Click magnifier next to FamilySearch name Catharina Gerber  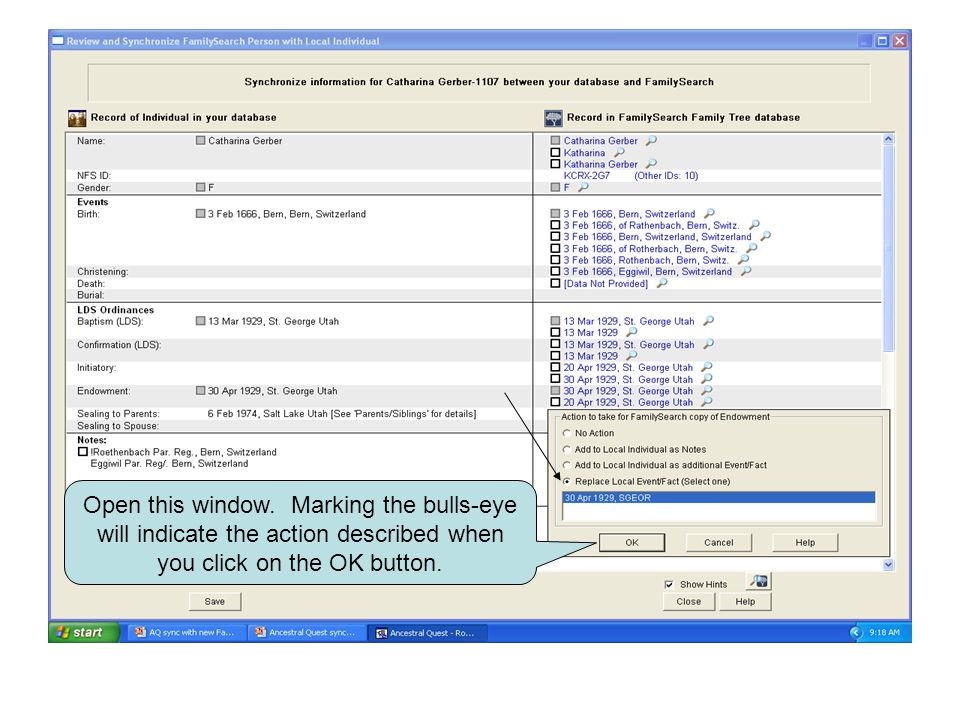651,140
